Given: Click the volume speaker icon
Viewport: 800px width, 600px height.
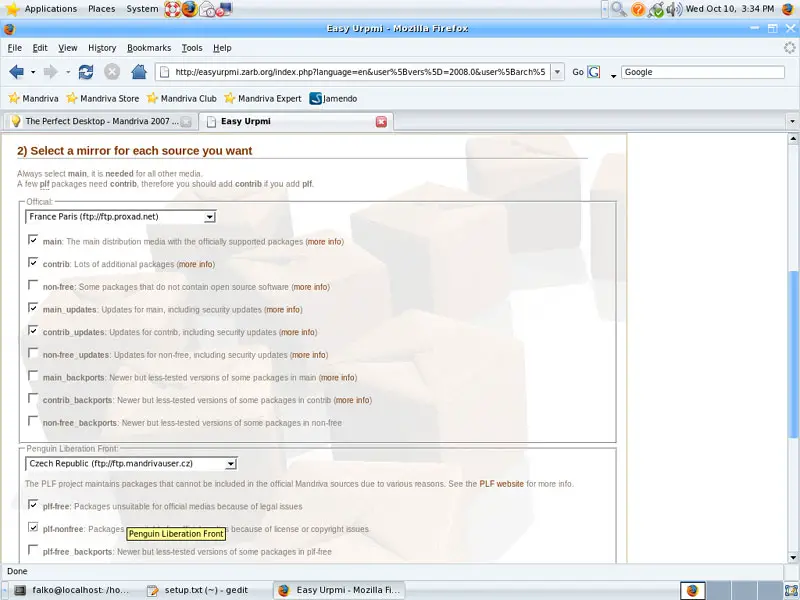Looking at the screenshot, I should coord(674,9).
